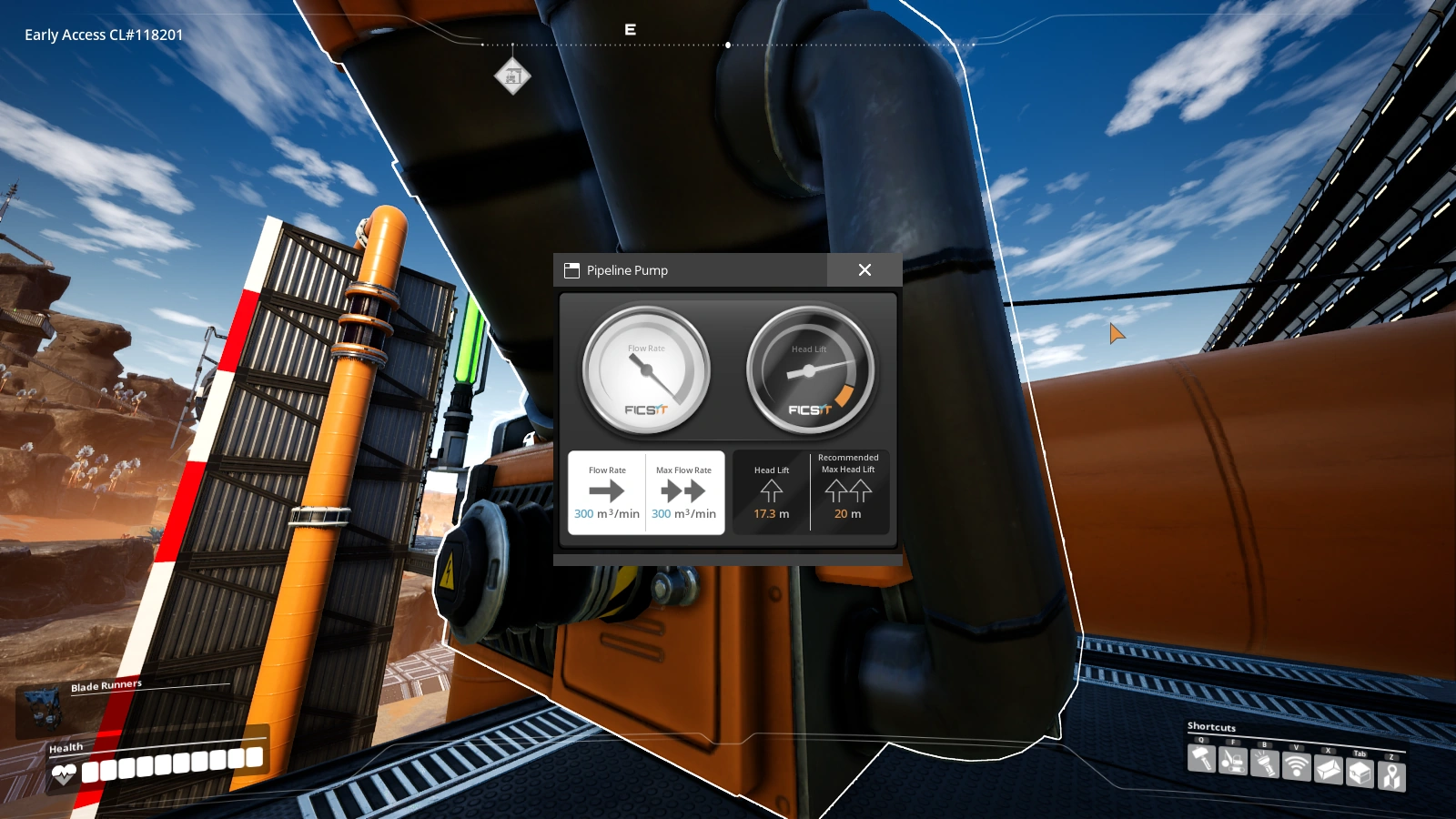This screenshot has height=819, width=1456.
Task: Click the Pipeline Pump title text
Action: (627, 270)
